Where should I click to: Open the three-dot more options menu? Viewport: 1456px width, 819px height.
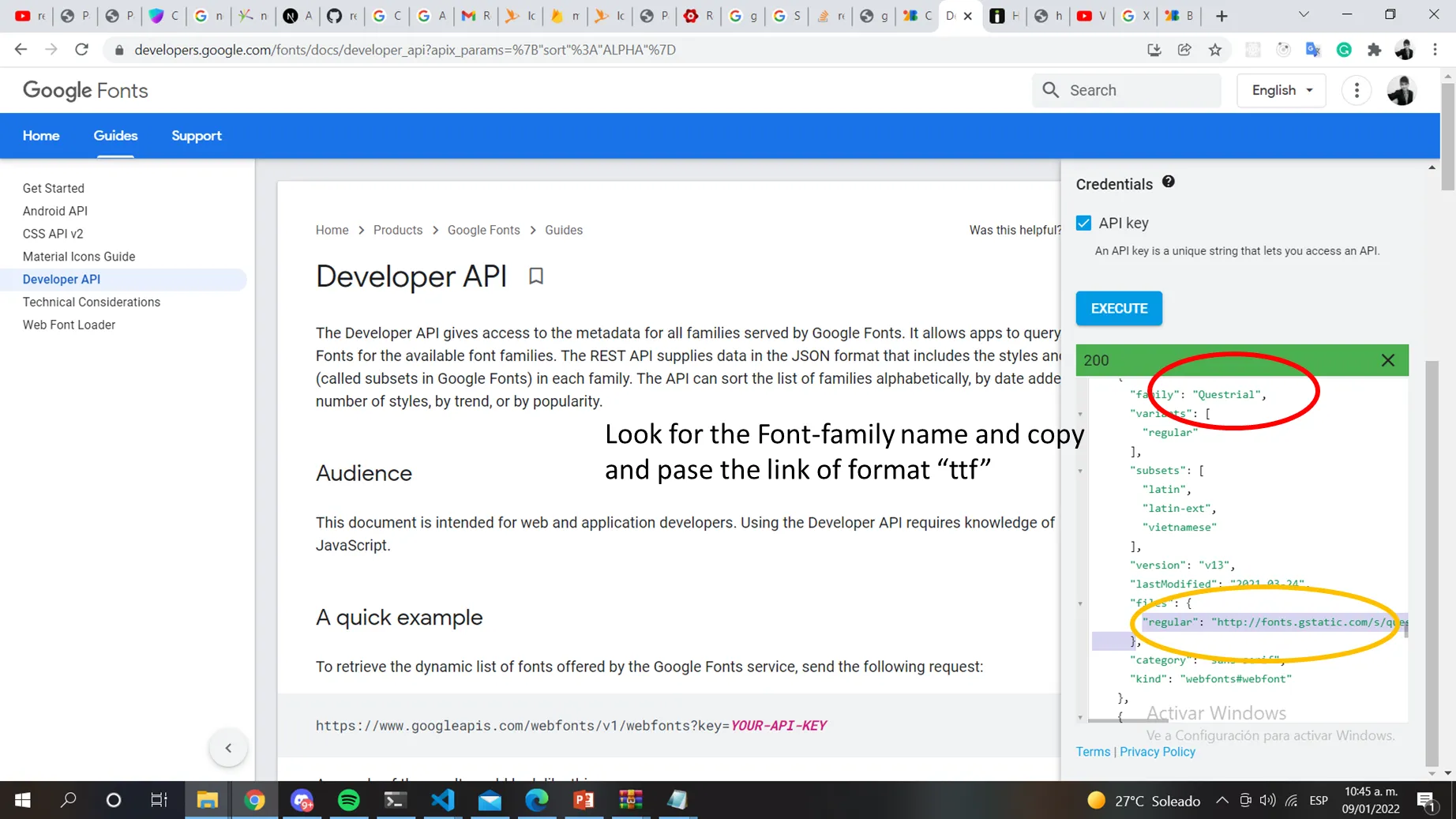[1356, 90]
